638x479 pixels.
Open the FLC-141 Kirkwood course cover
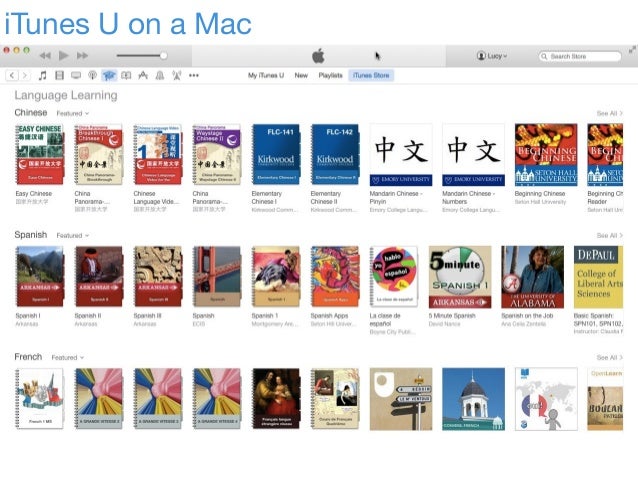(275, 154)
